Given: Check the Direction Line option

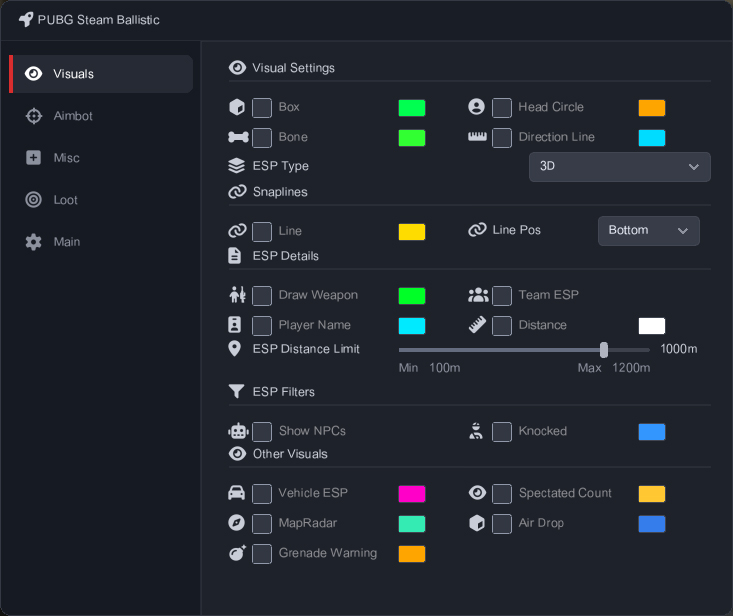Looking at the screenshot, I should (502, 138).
